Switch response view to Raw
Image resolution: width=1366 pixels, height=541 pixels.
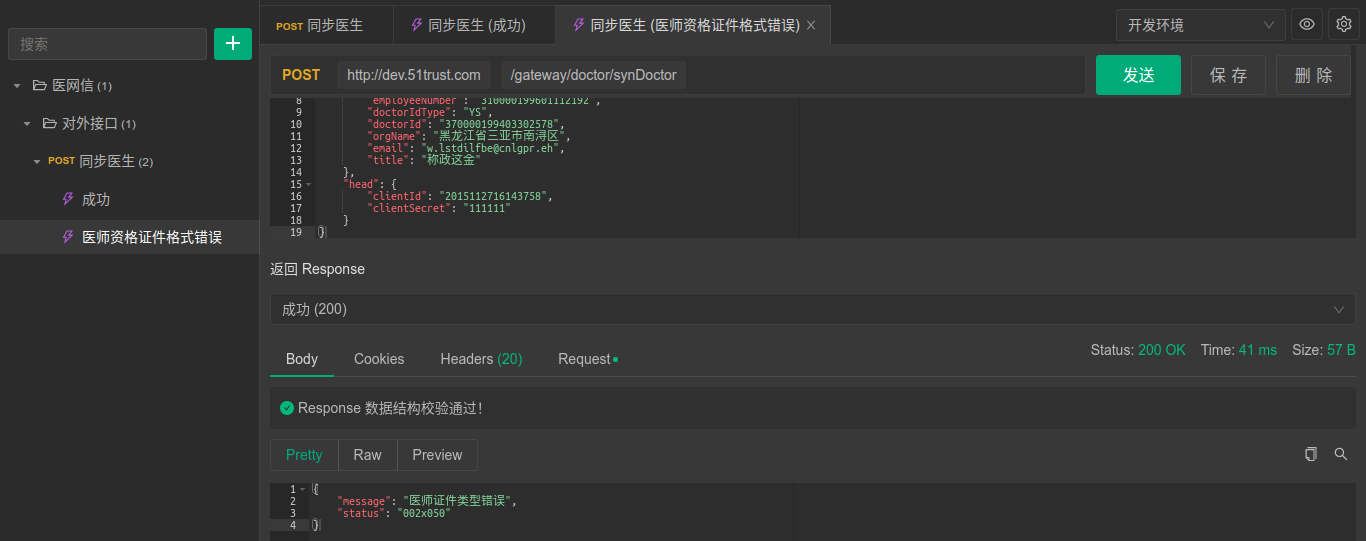[x=367, y=455]
